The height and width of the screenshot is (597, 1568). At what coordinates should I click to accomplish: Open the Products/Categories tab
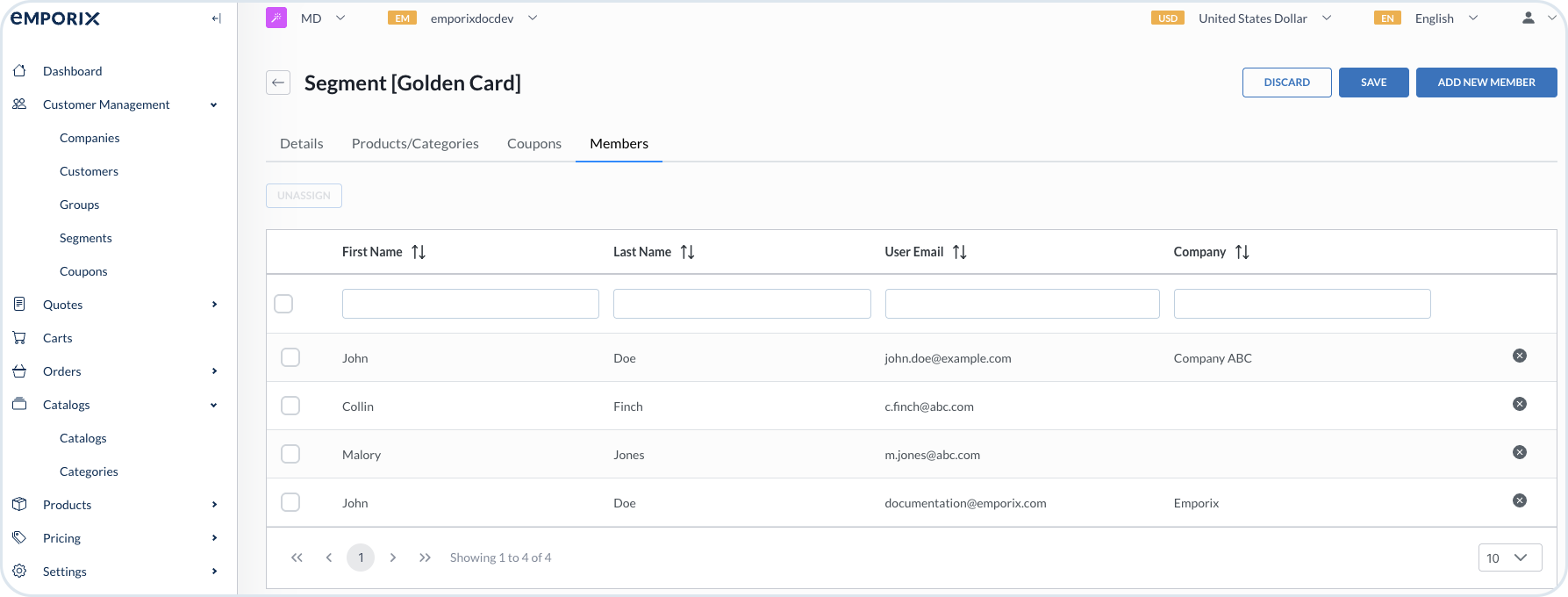[x=415, y=144]
